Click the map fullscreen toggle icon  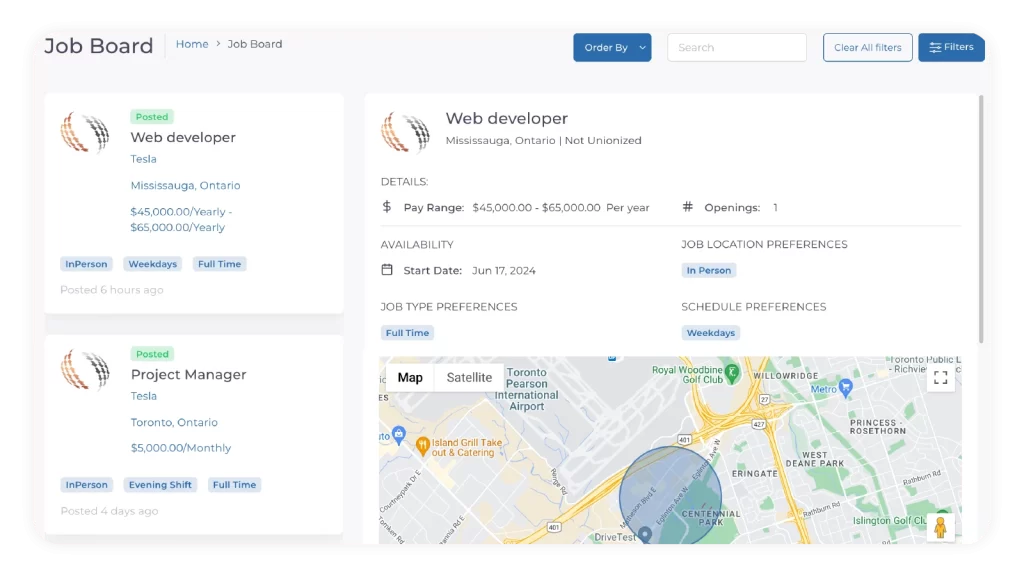click(940, 378)
